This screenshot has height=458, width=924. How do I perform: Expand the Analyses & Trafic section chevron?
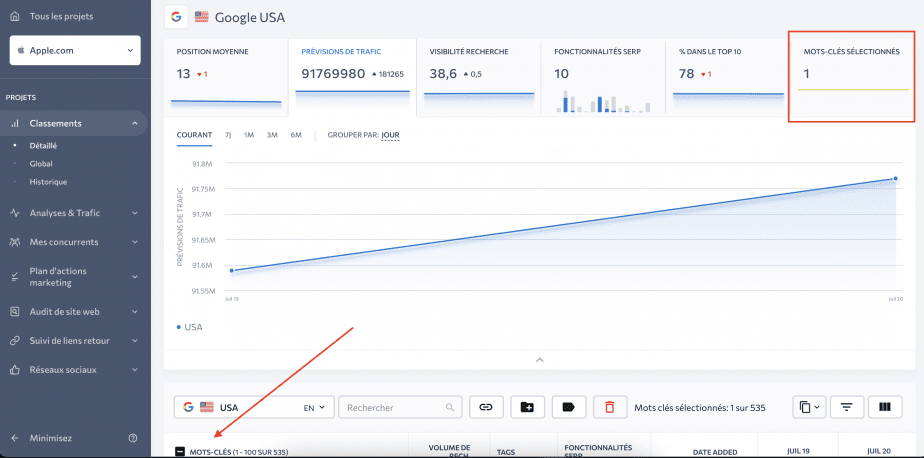[x=135, y=213]
